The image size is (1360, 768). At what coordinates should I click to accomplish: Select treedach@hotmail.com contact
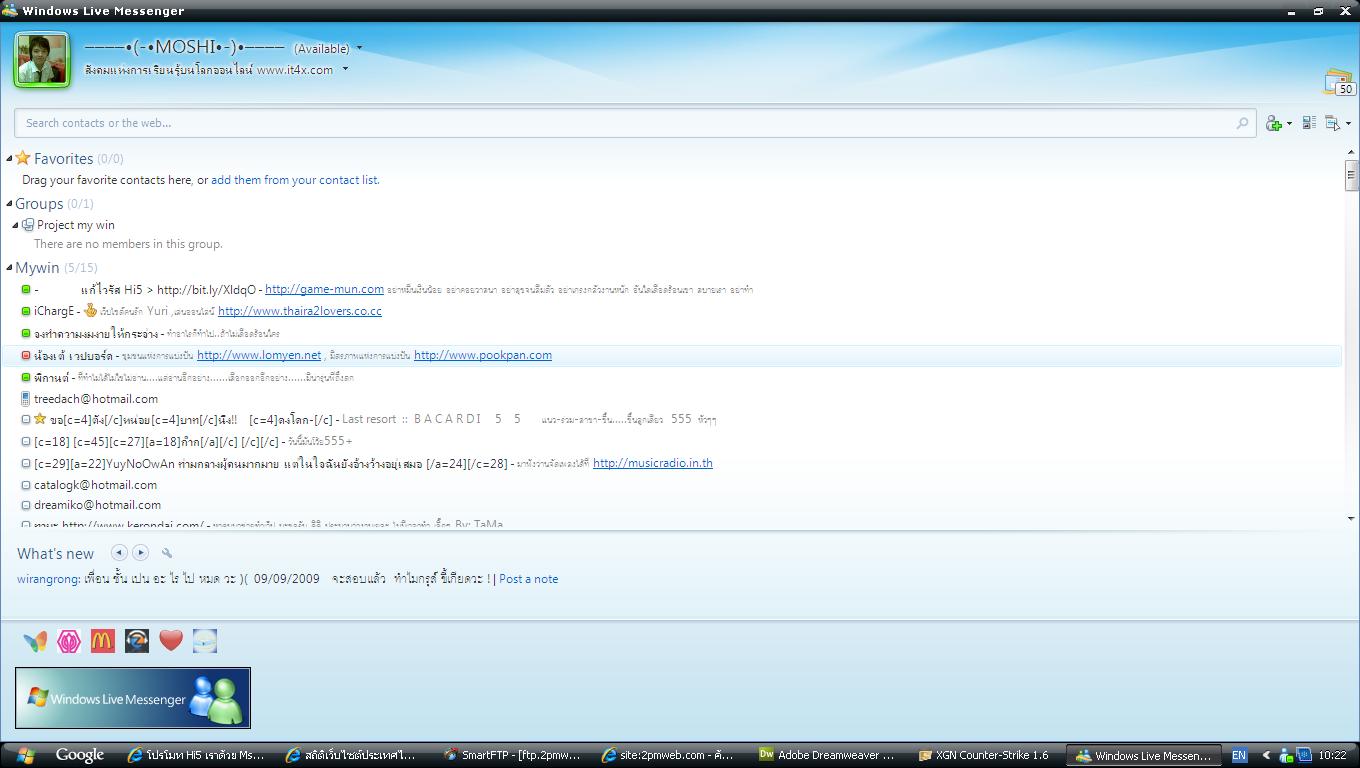[x=96, y=399]
